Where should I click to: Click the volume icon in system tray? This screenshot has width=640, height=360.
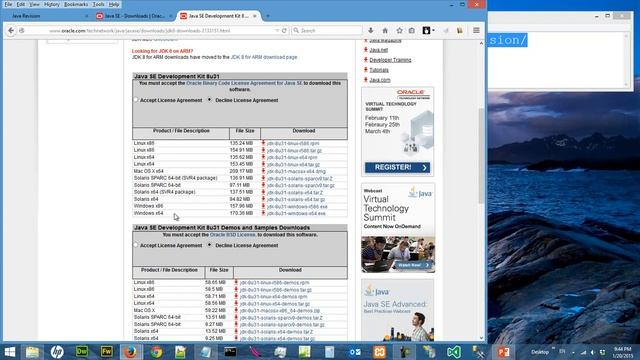593,352
